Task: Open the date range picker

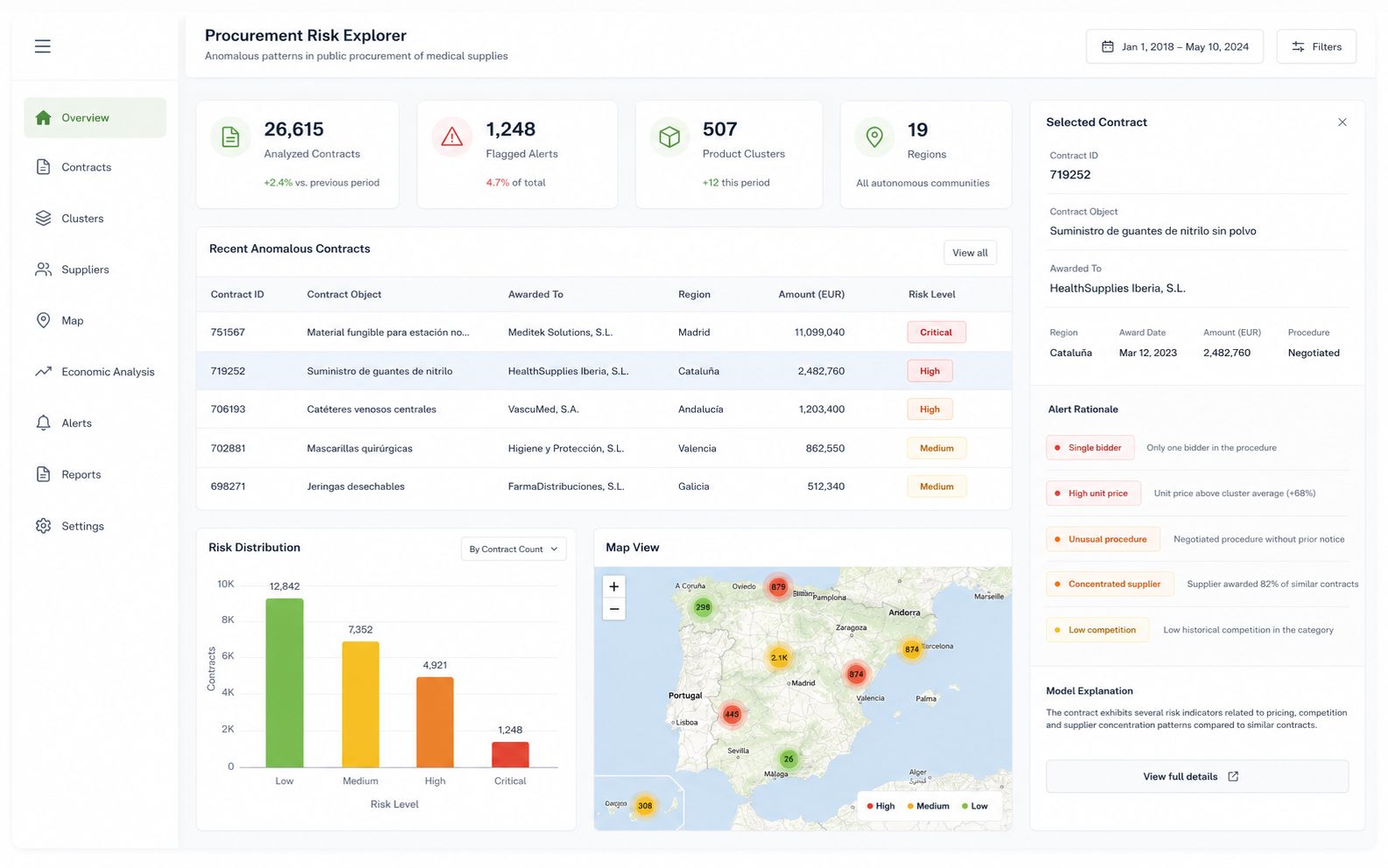Action: point(1174,46)
